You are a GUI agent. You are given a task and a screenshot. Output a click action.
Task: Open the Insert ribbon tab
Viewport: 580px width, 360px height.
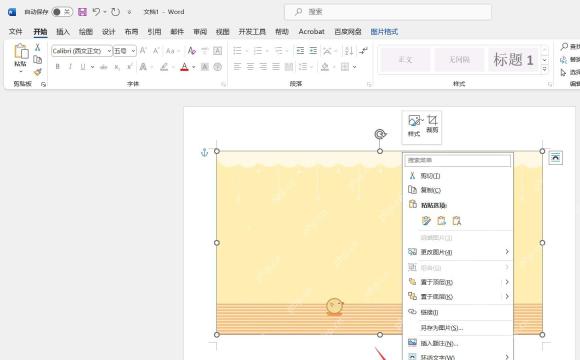point(63,32)
